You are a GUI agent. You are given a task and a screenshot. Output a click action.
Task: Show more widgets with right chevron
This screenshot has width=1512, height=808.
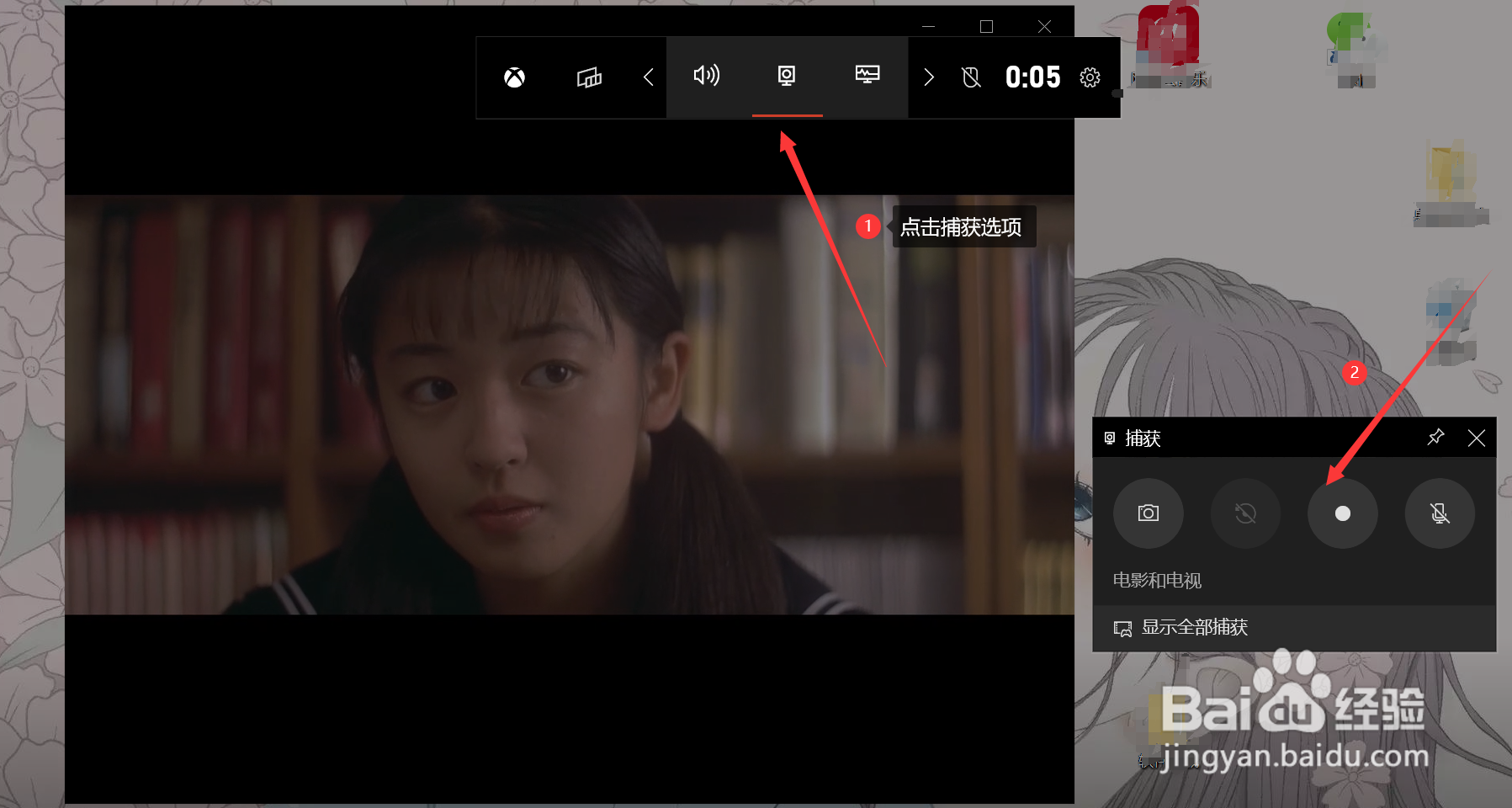point(929,77)
